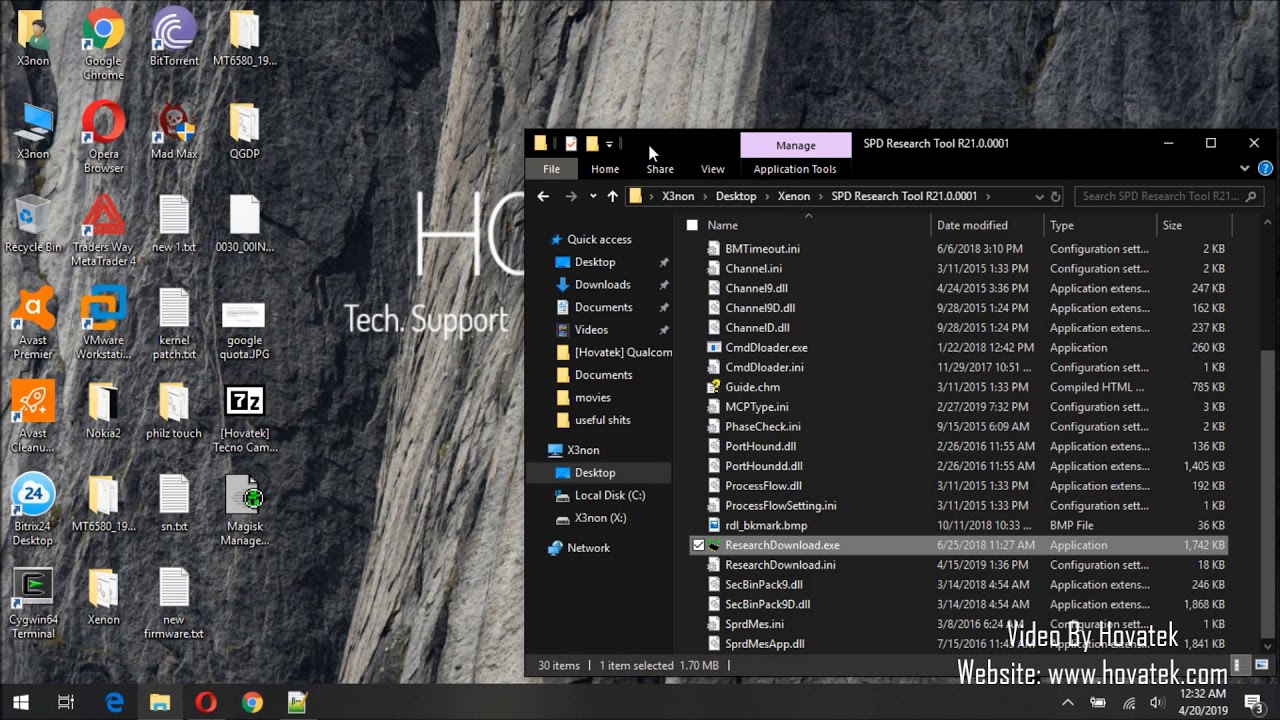1280x720 pixels.
Task: Open the Opera Browser desktop icon
Action: [103, 136]
